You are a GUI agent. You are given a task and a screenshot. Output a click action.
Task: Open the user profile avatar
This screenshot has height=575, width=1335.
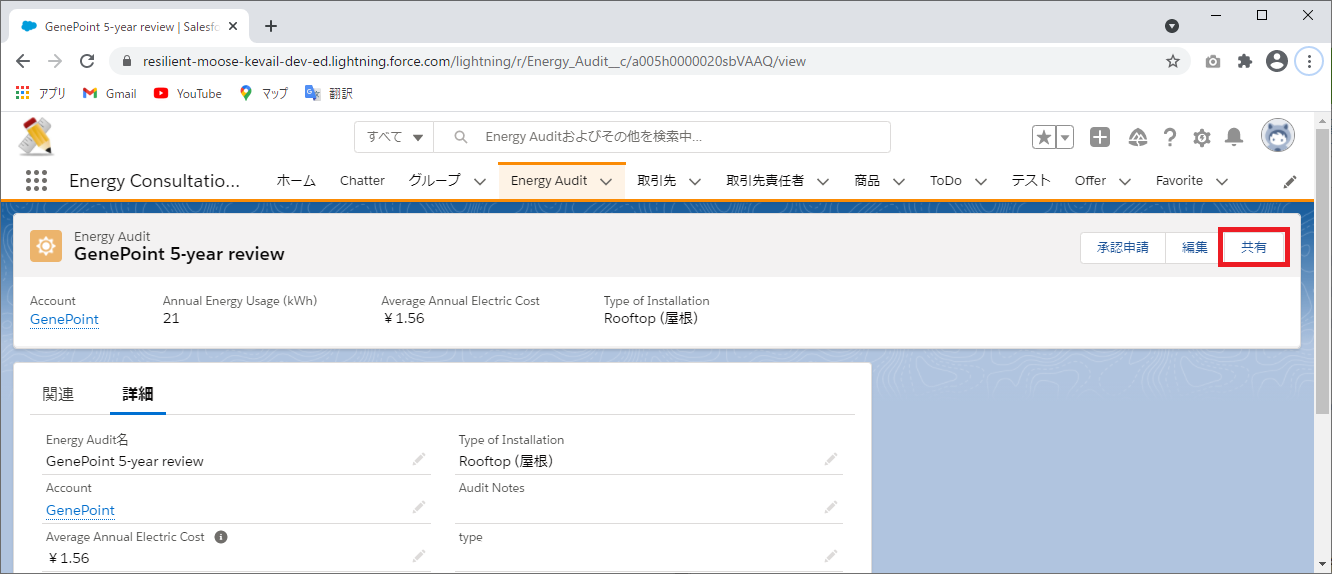(x=1277, y=136)
